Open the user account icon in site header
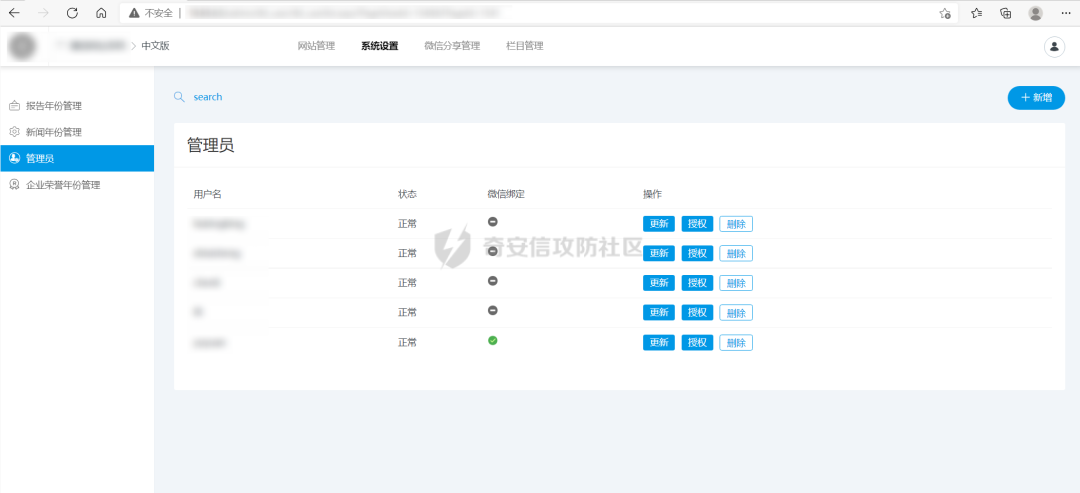The width and height of the screenshot is (1080, 493). [1054, 46]
